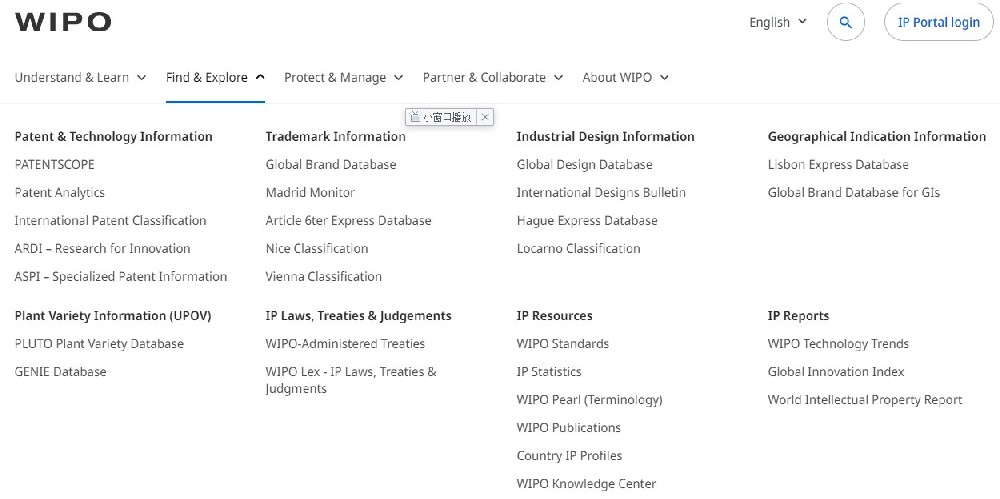This screenshot has height=499, width=1000.
Task: Select Vienna Classification
Action: click(x=323, y=277)
